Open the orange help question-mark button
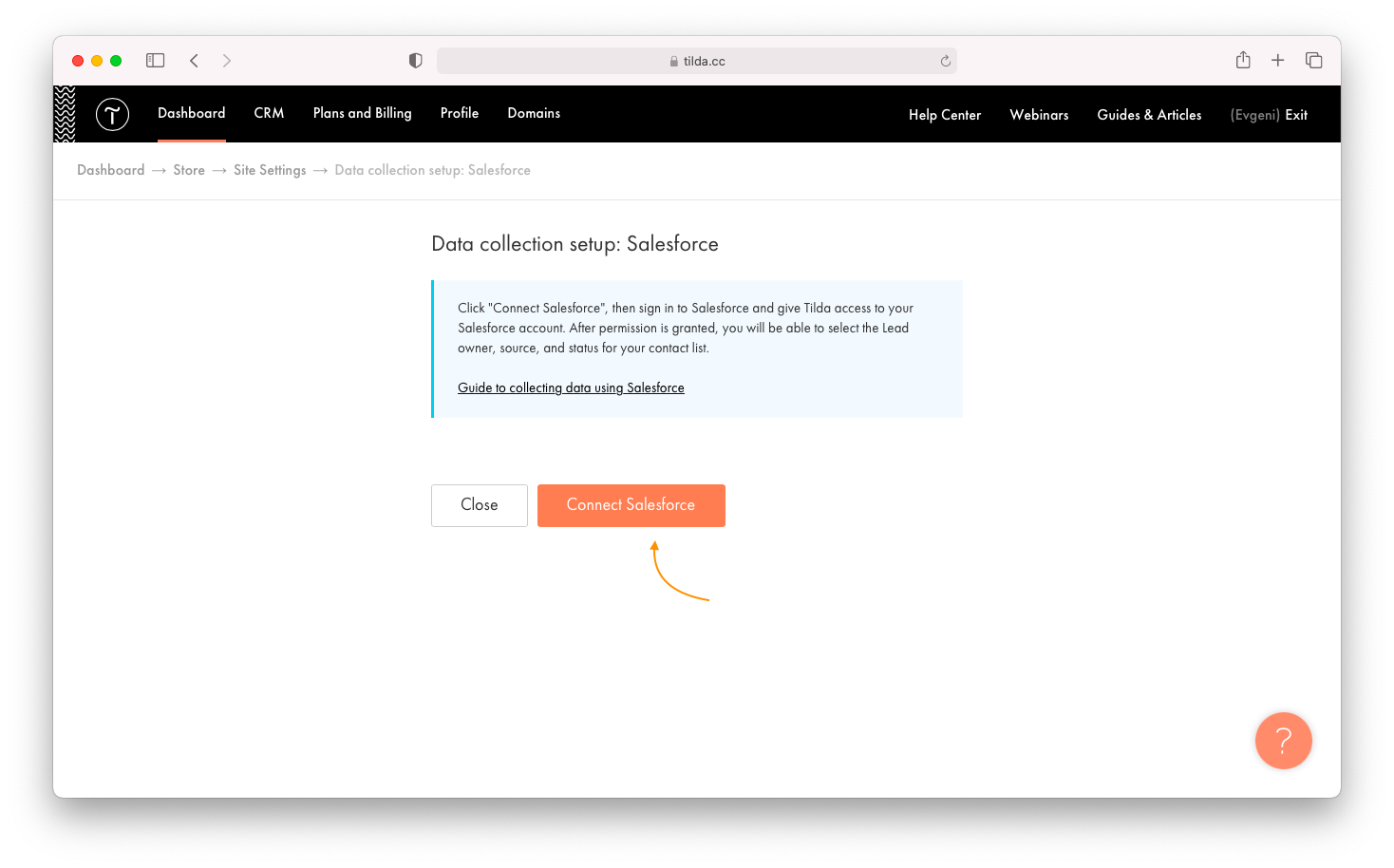The height and width of the screenshot is (868, 1394). point(1284,741)
